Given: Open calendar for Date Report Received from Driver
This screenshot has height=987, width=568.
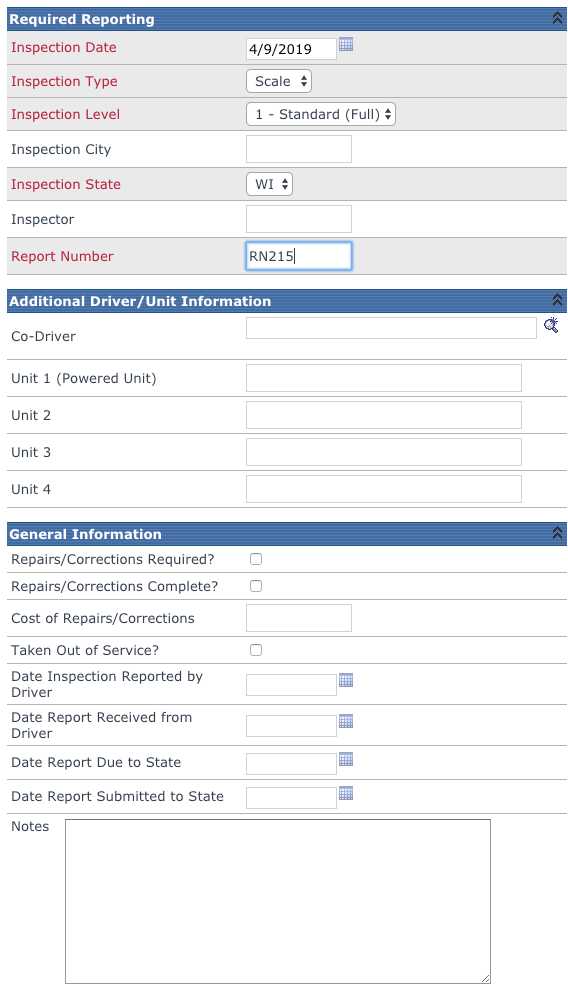Looking at the screenshot, I should point(346,721).
